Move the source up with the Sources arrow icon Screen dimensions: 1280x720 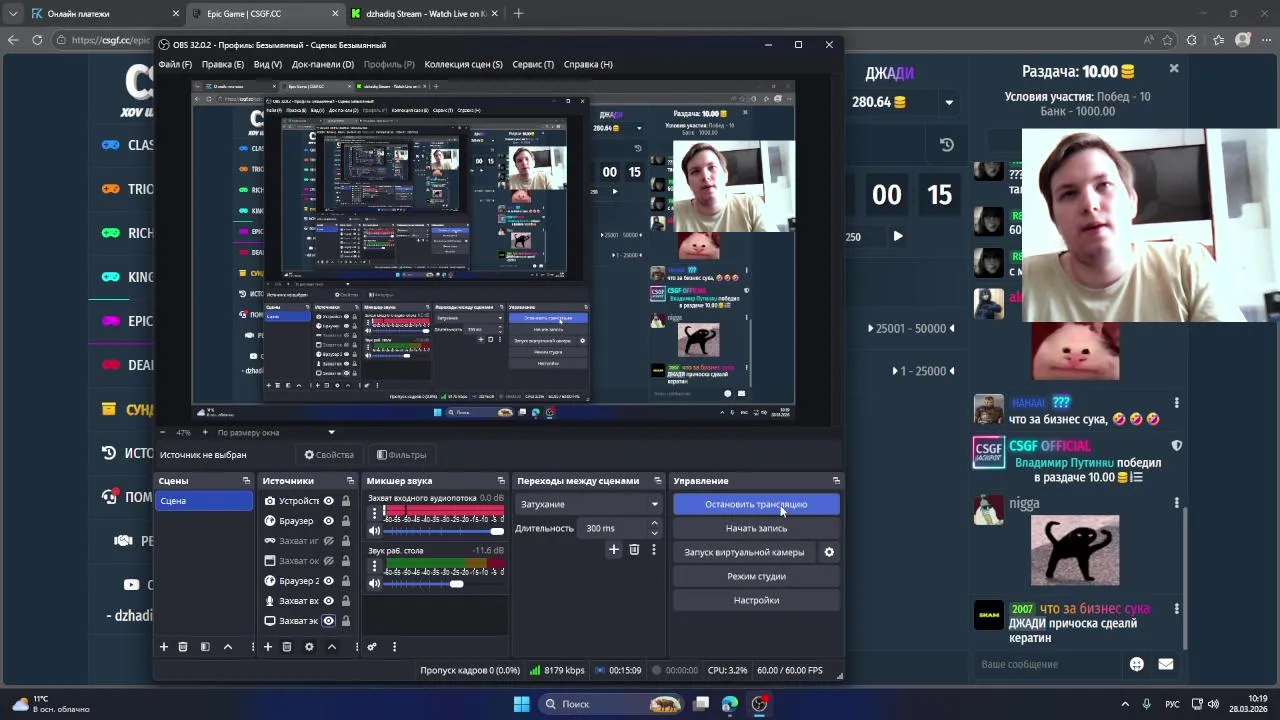(x=332, y=647)
